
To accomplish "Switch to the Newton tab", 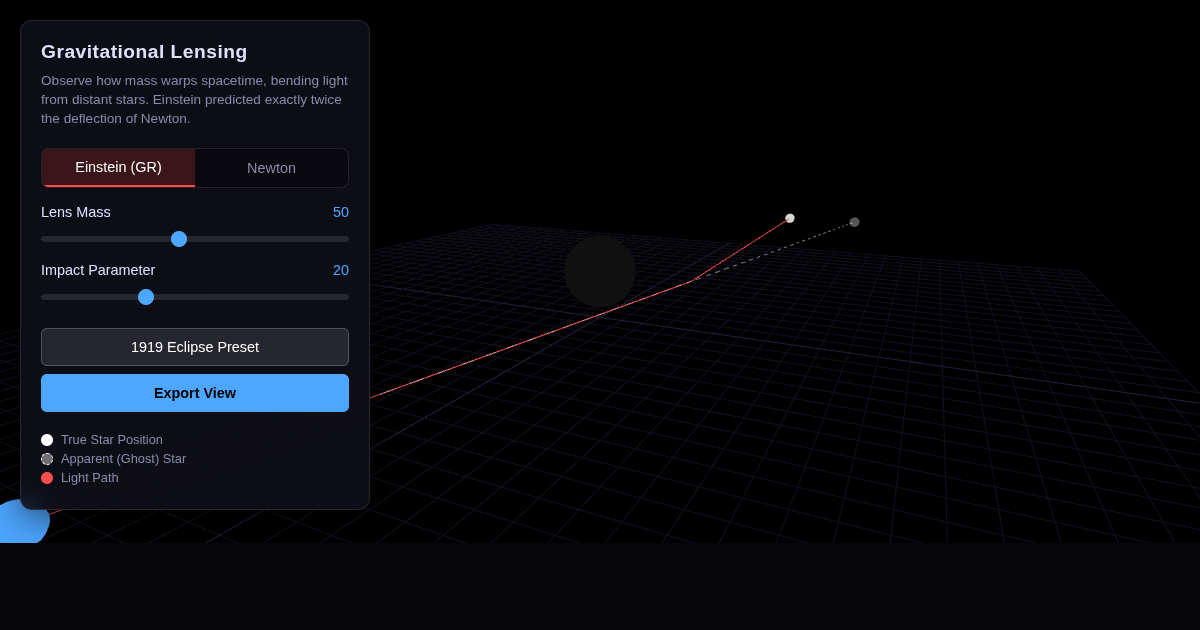I will [x=271, y=168].
